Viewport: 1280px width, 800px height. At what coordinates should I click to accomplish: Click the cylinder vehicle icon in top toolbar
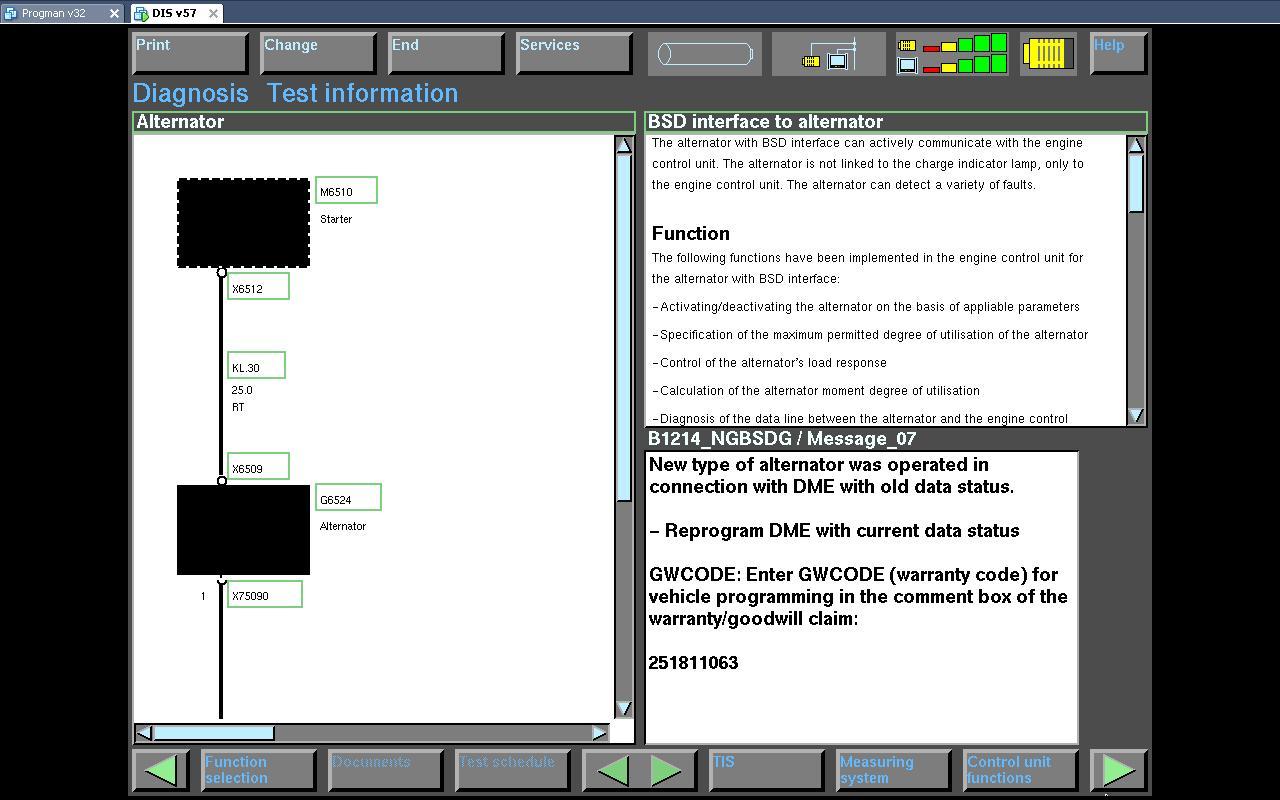pos(704,53)
